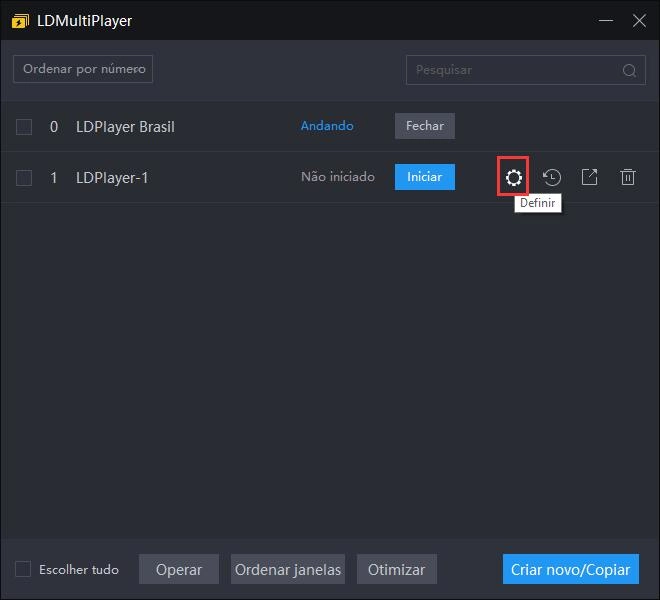
Task: Open backup/restore icon for LDPlayer-1
Action: point(551,177)
